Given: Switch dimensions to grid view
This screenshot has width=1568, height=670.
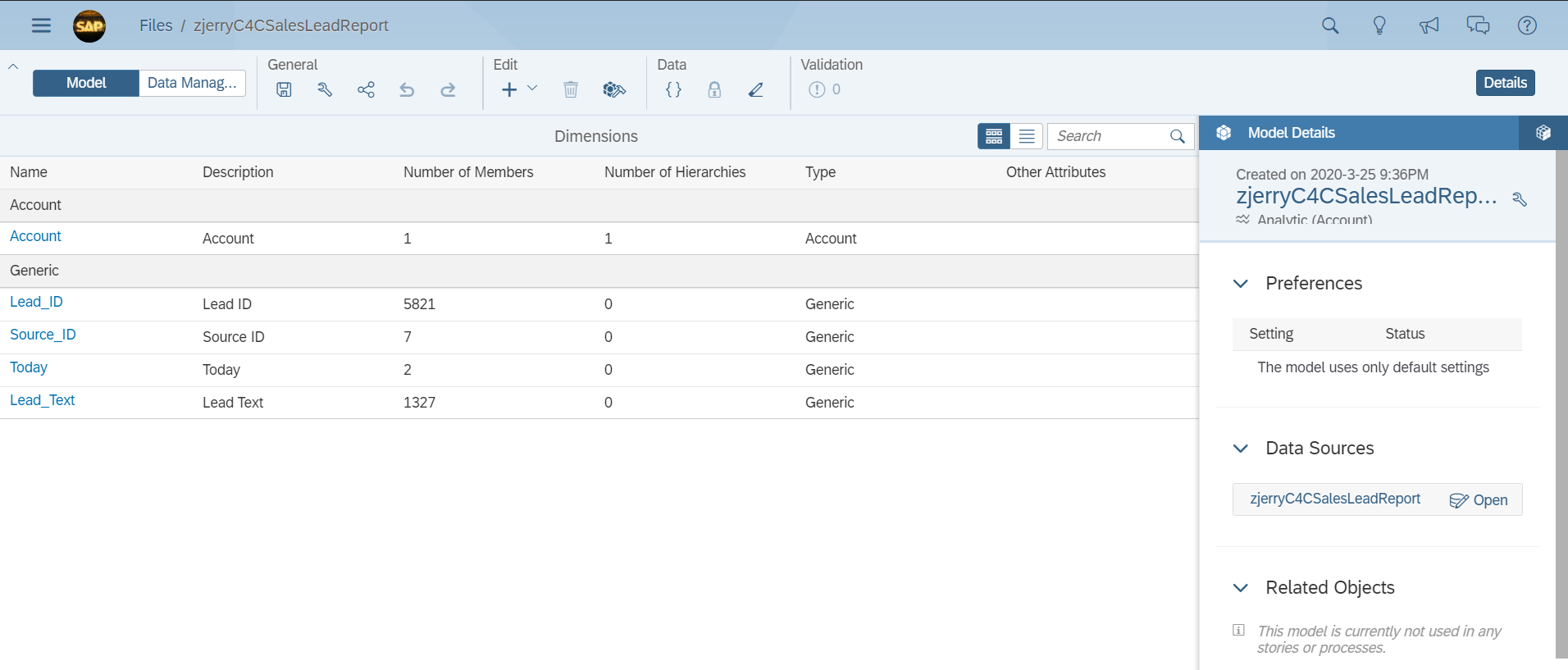Looking at the screenshot, I should point(994,136).
